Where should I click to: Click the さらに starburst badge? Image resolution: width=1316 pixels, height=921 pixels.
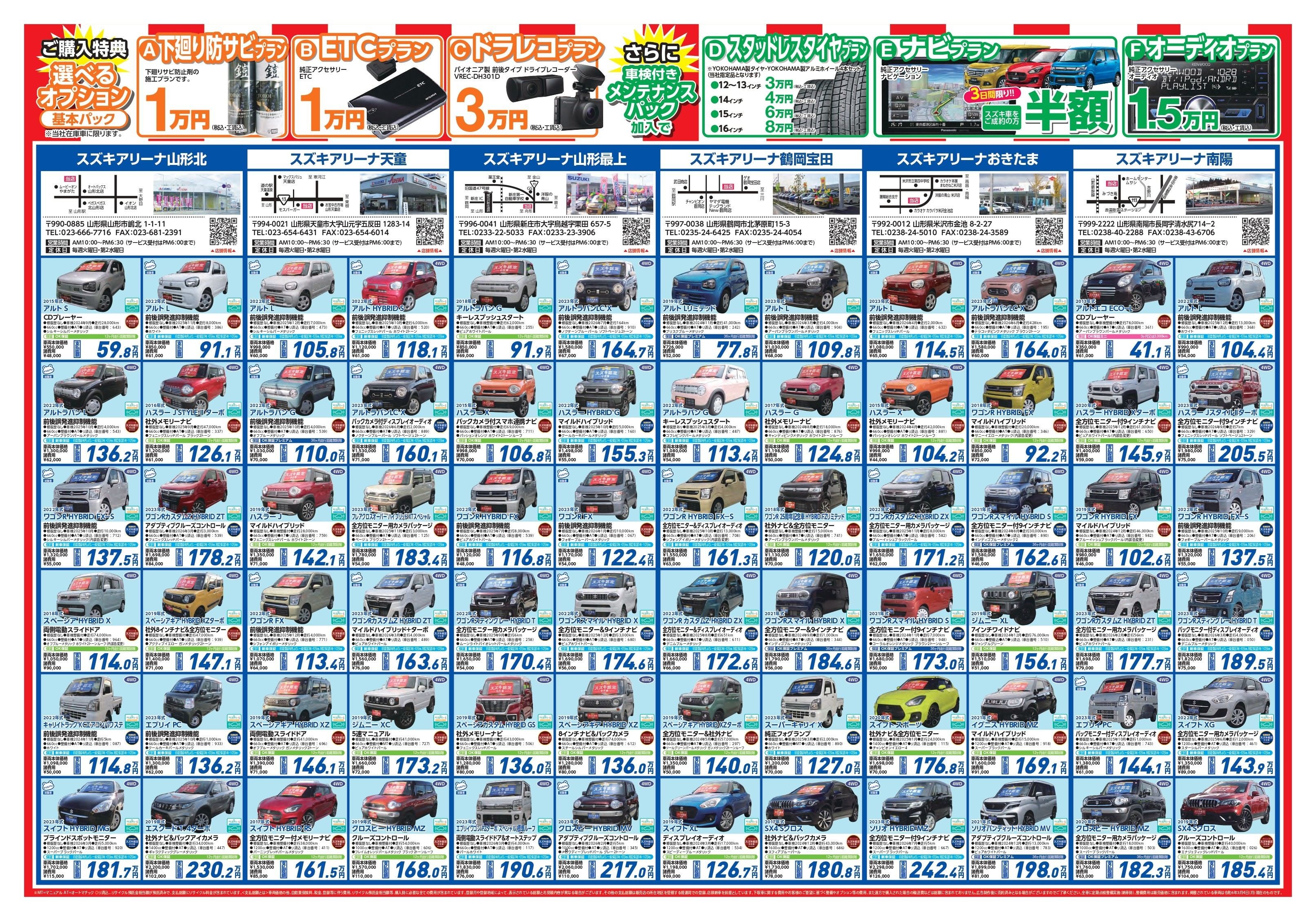[652, 53]
